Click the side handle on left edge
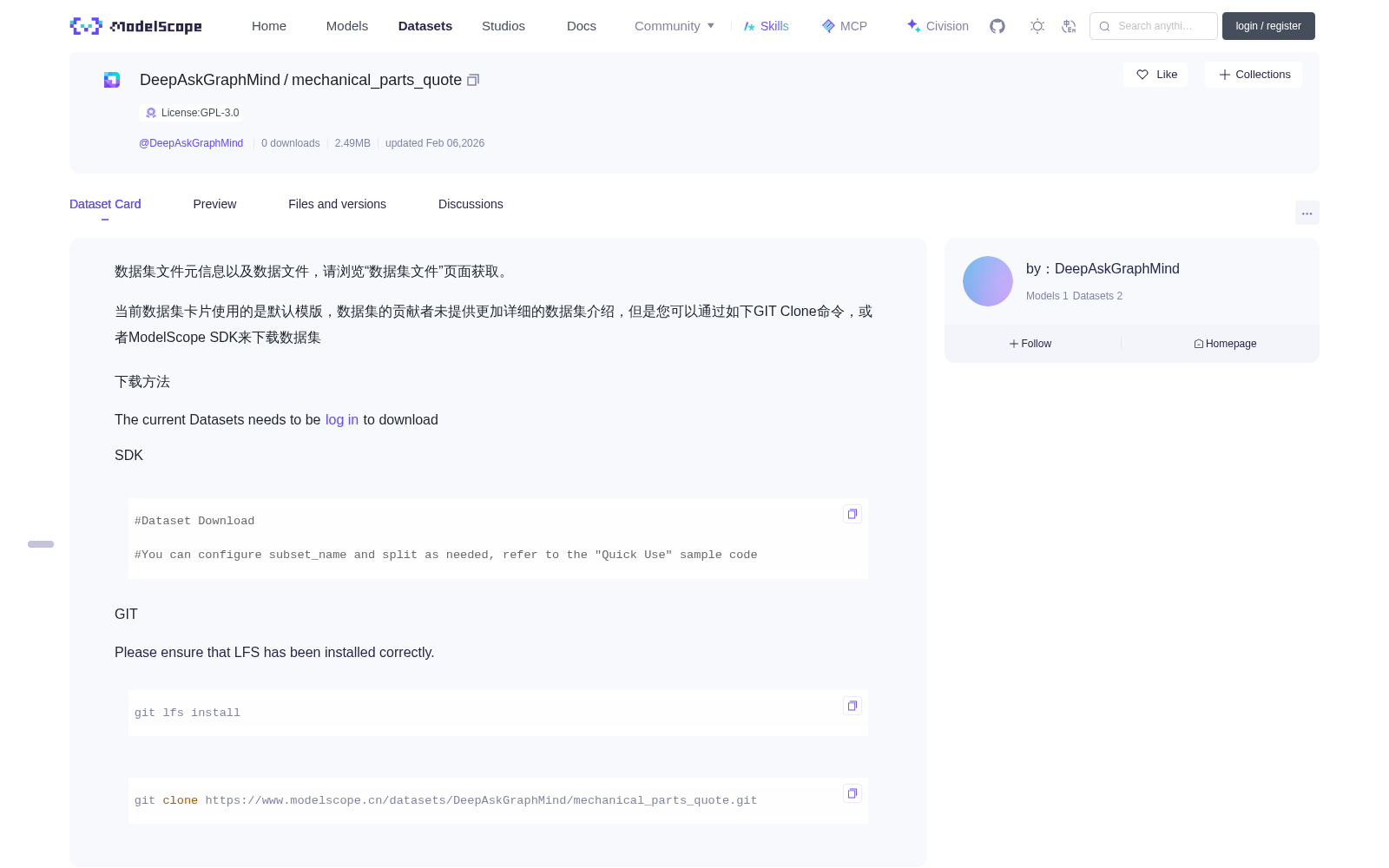This screenshot has height=868, width=1389. 41,544
